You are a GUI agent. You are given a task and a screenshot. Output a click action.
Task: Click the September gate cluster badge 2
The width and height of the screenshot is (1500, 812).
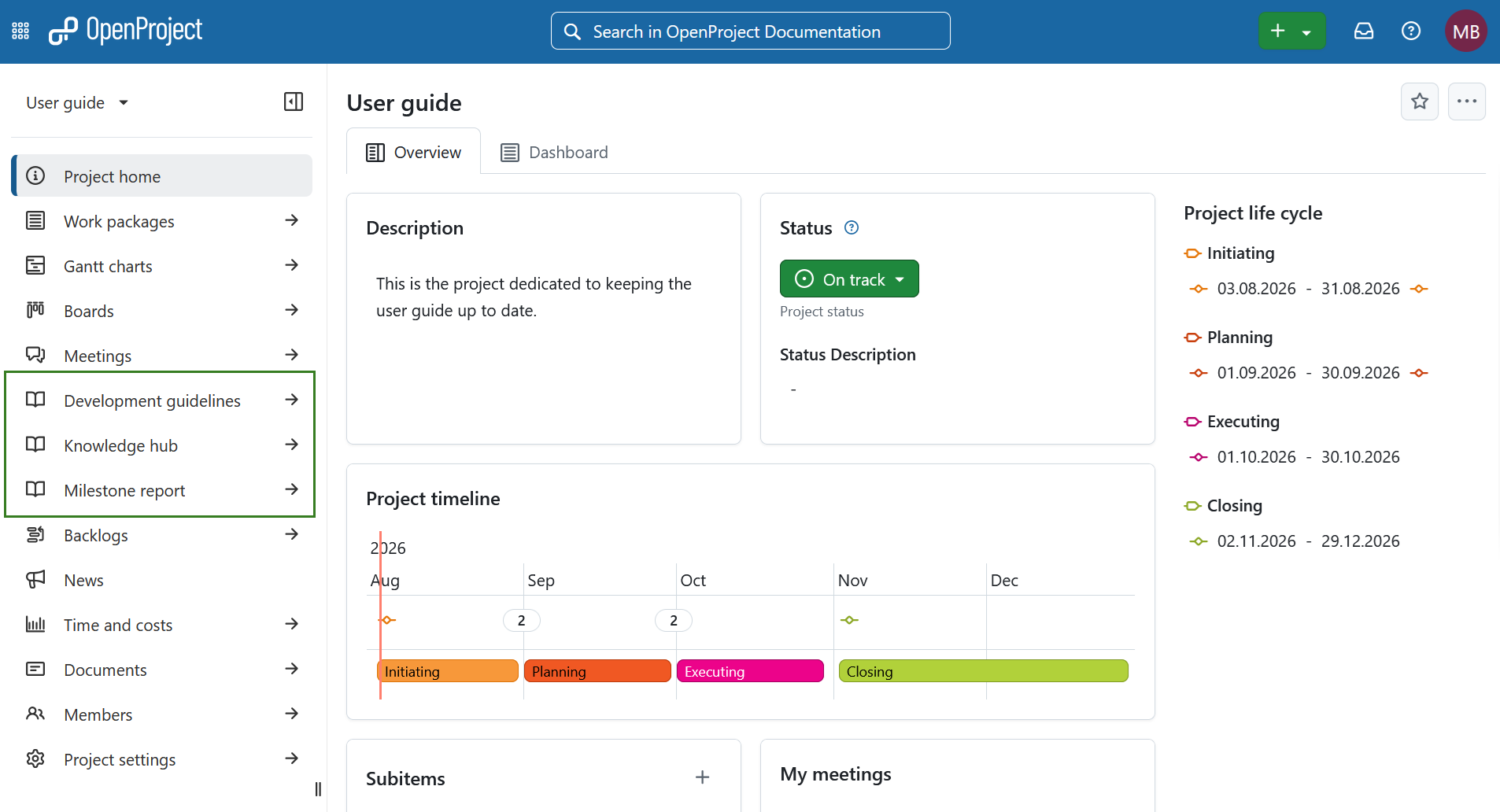point(521,620)
